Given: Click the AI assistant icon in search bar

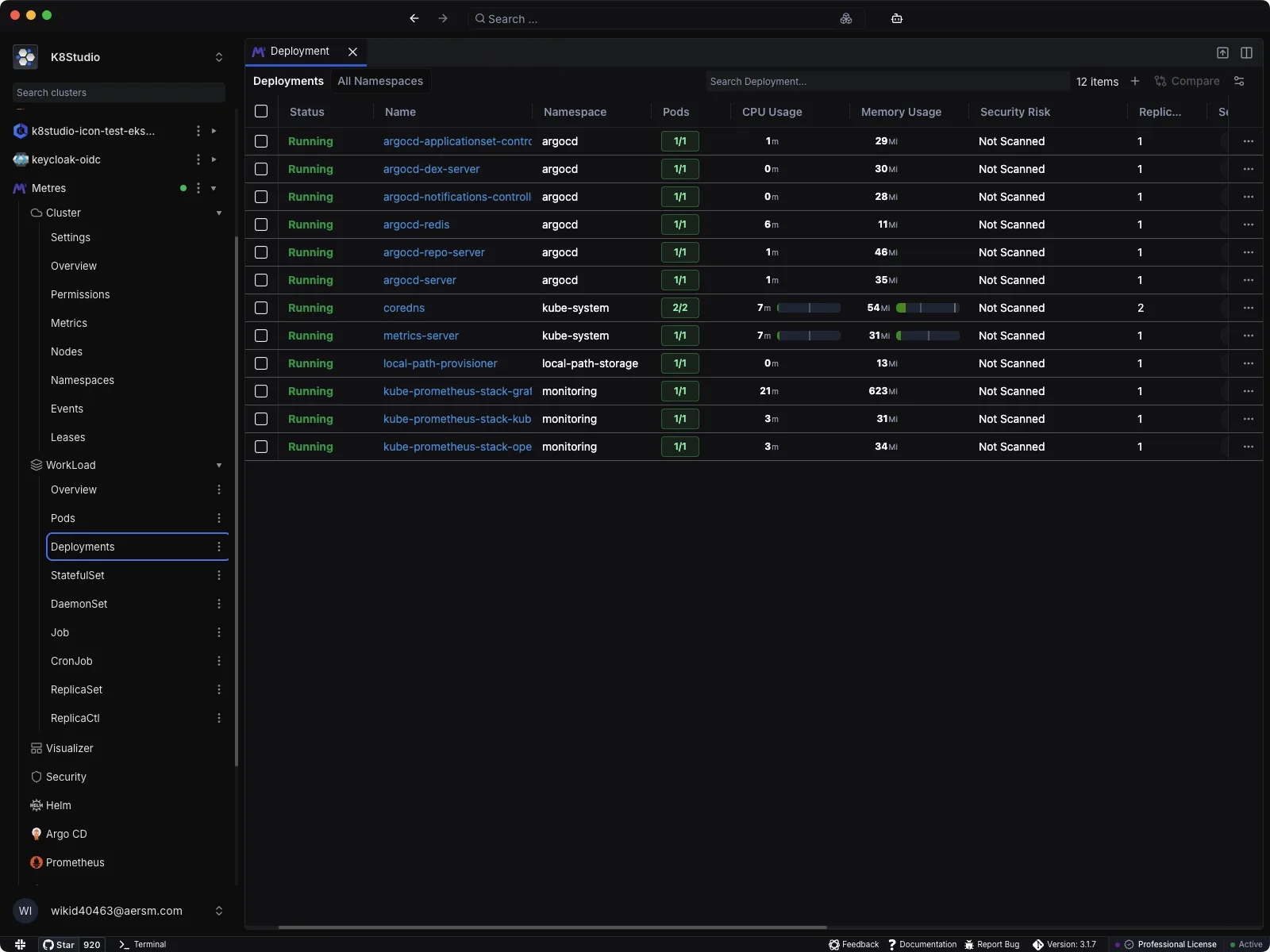Looking at the screenshot, I should coord(846,18).
